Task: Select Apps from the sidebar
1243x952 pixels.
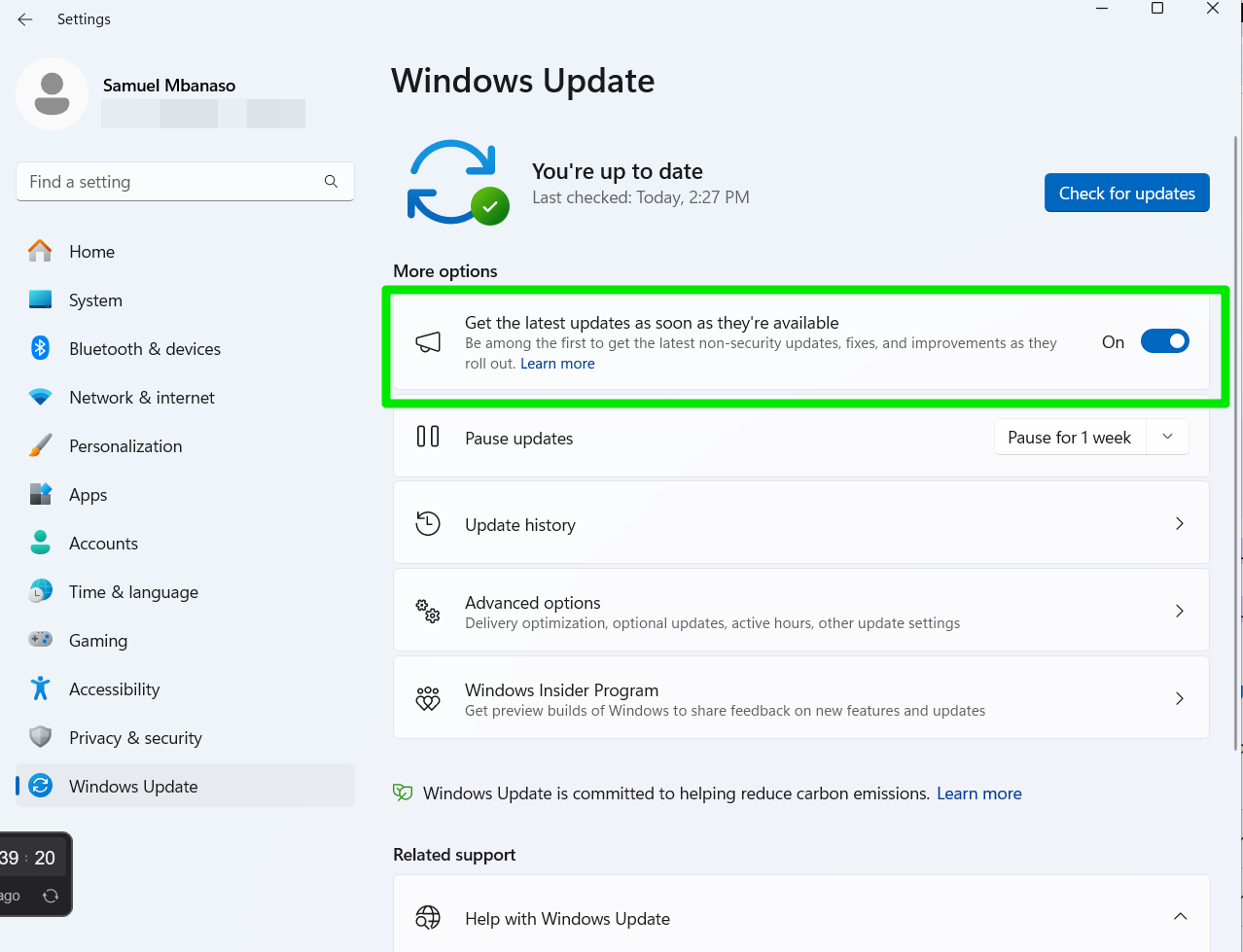Action: coord(88,494)
